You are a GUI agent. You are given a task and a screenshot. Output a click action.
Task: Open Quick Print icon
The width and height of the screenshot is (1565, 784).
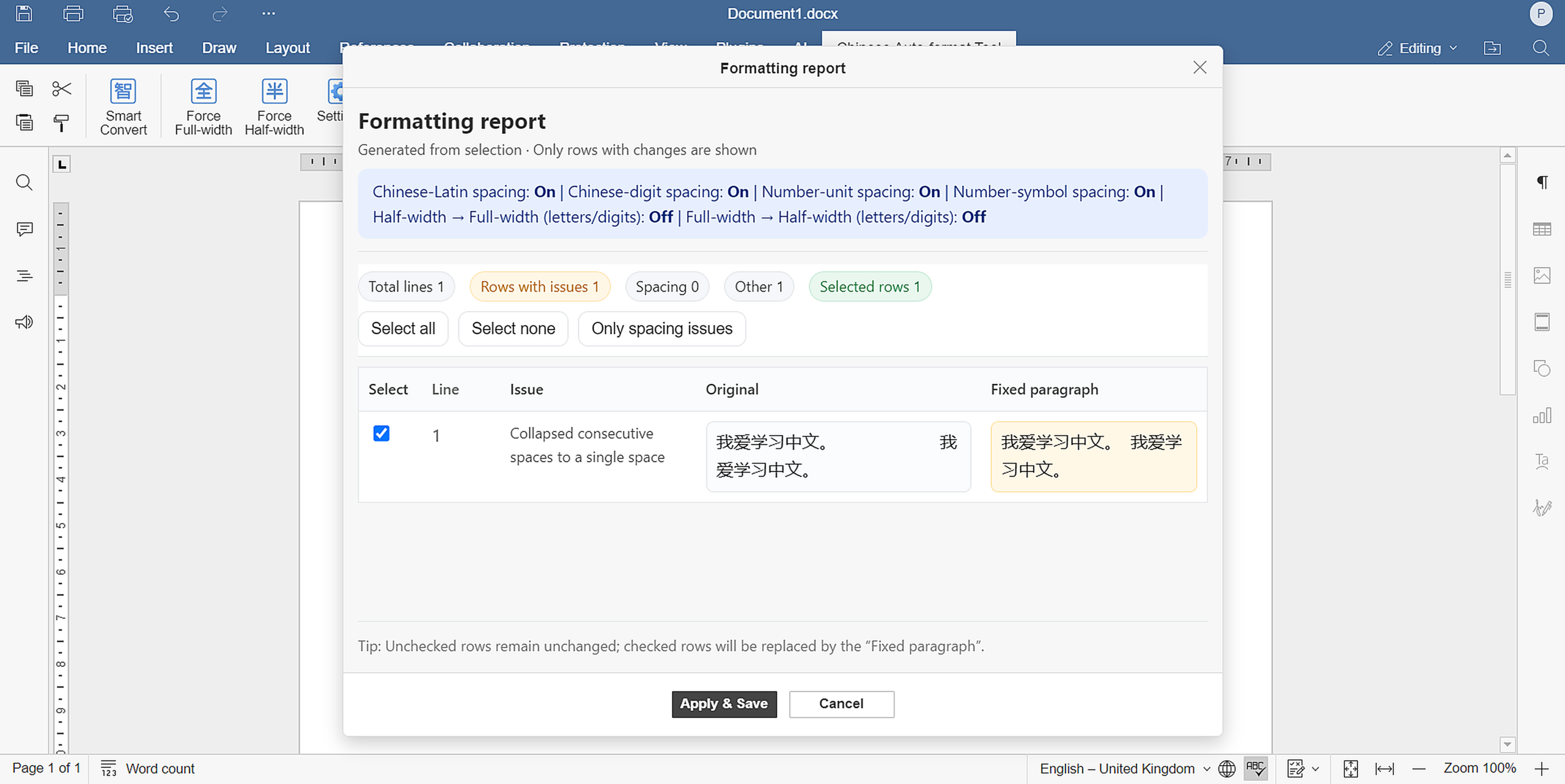coord(123,13)
